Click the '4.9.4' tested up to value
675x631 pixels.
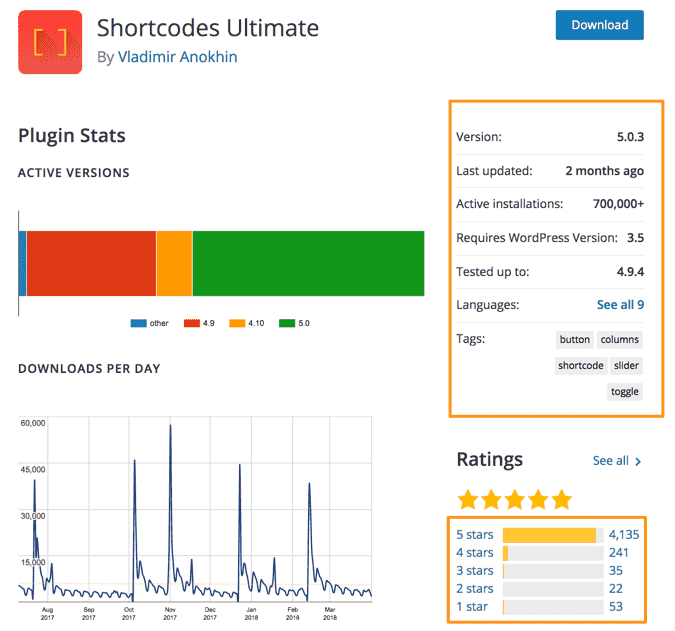pyautogui.click(x=630, y=272)
